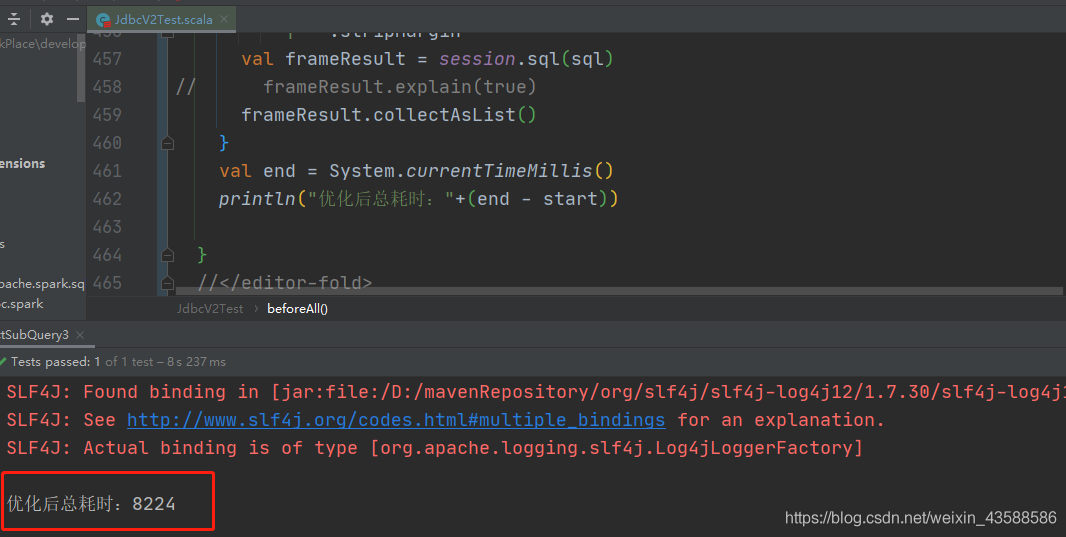
Task: Click line number 458 in gutter
Action: coord(107,87)
